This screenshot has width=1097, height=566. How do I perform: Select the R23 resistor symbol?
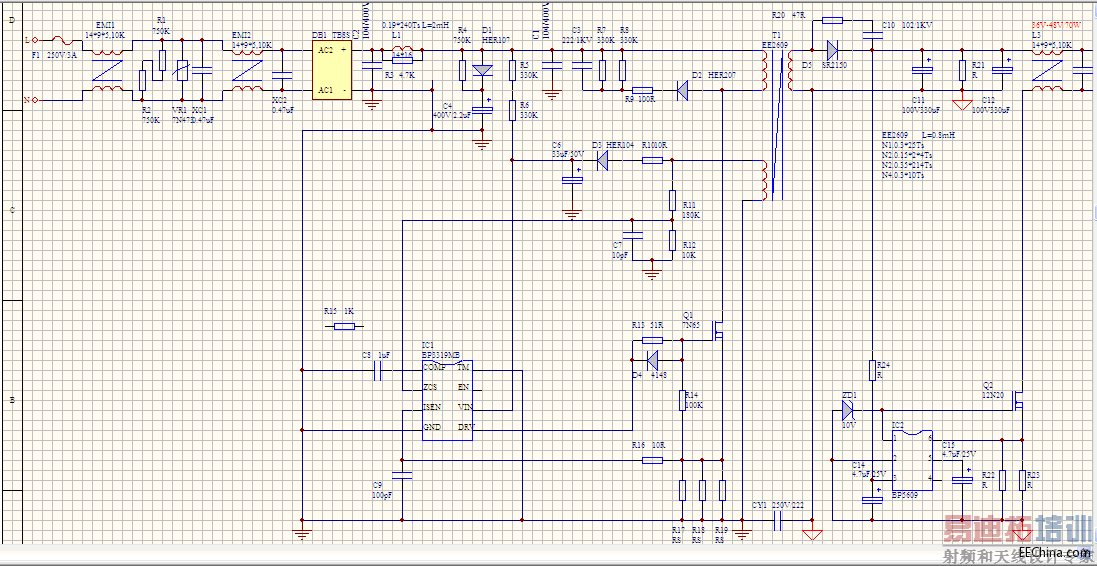(1023, 480)
